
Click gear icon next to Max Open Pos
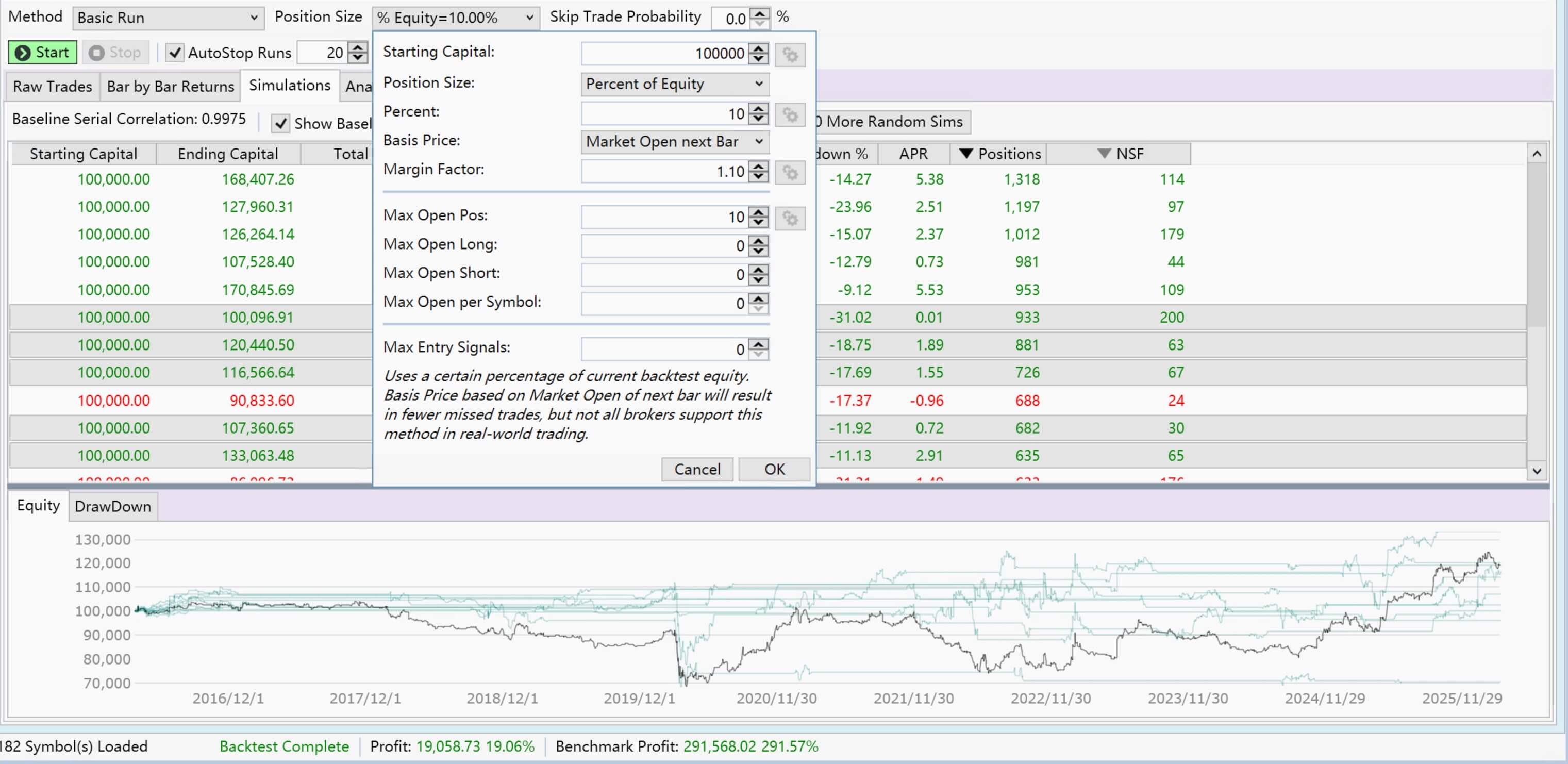click(x=790, y=219)
